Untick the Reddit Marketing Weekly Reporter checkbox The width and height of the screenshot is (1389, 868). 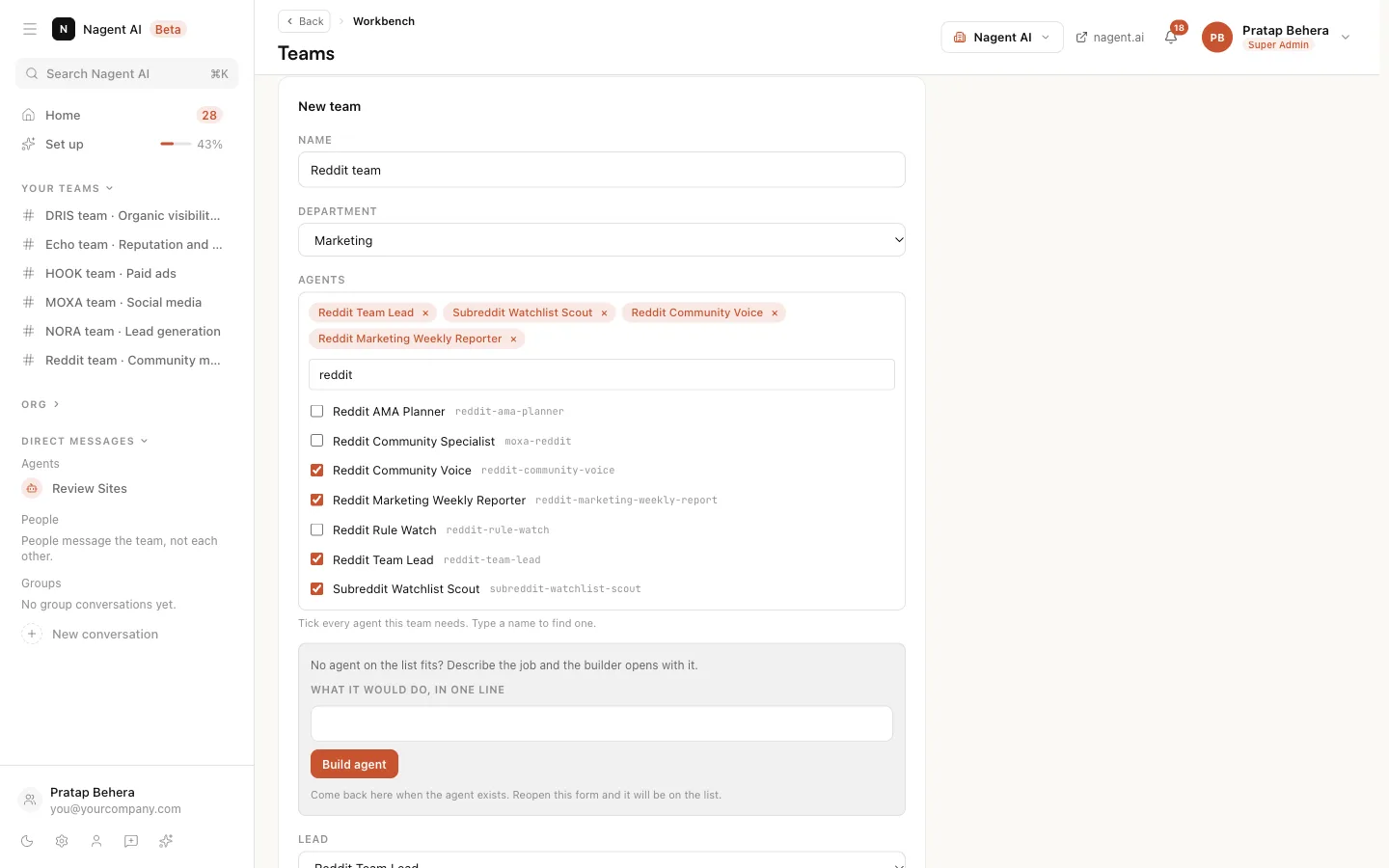pos(316,500)
